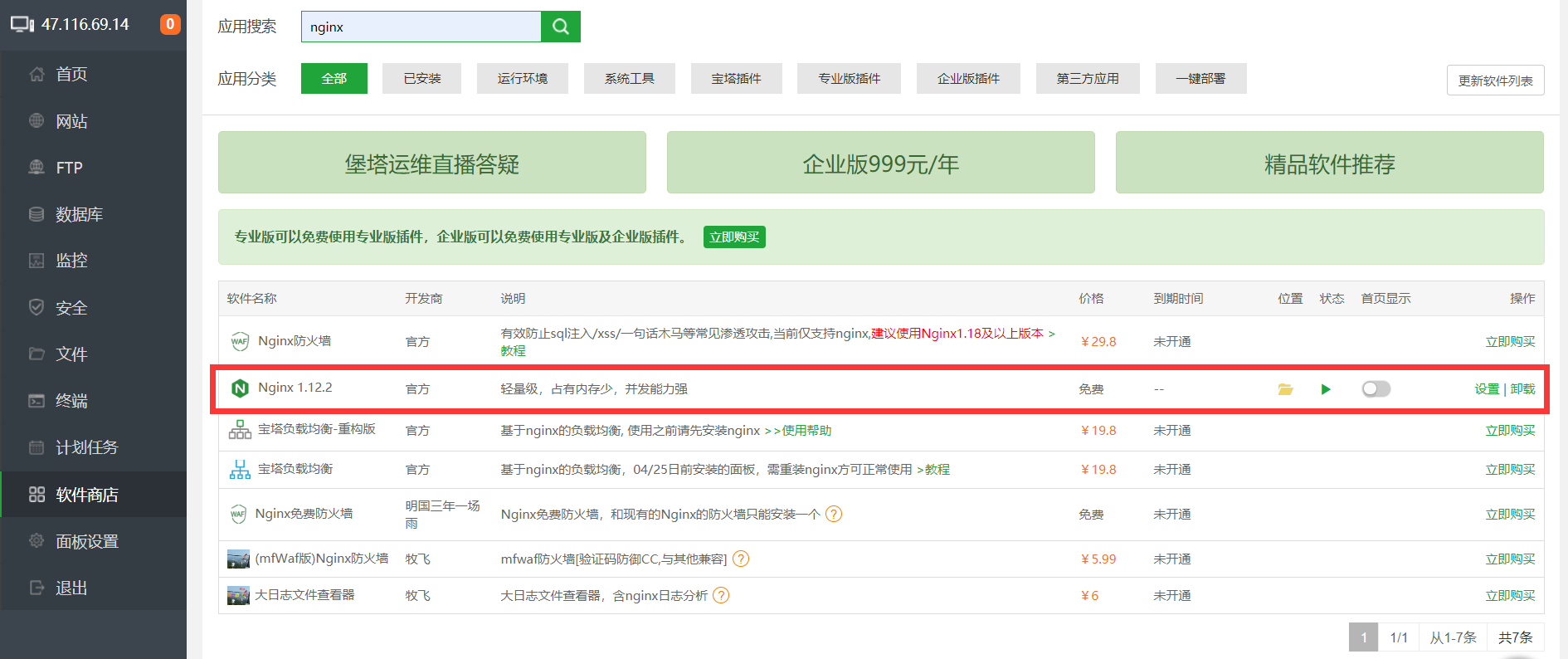Click pagination page 1 button
Image resolution: width=1568 pixels, height=659 pixels.
pos(1363,637)
